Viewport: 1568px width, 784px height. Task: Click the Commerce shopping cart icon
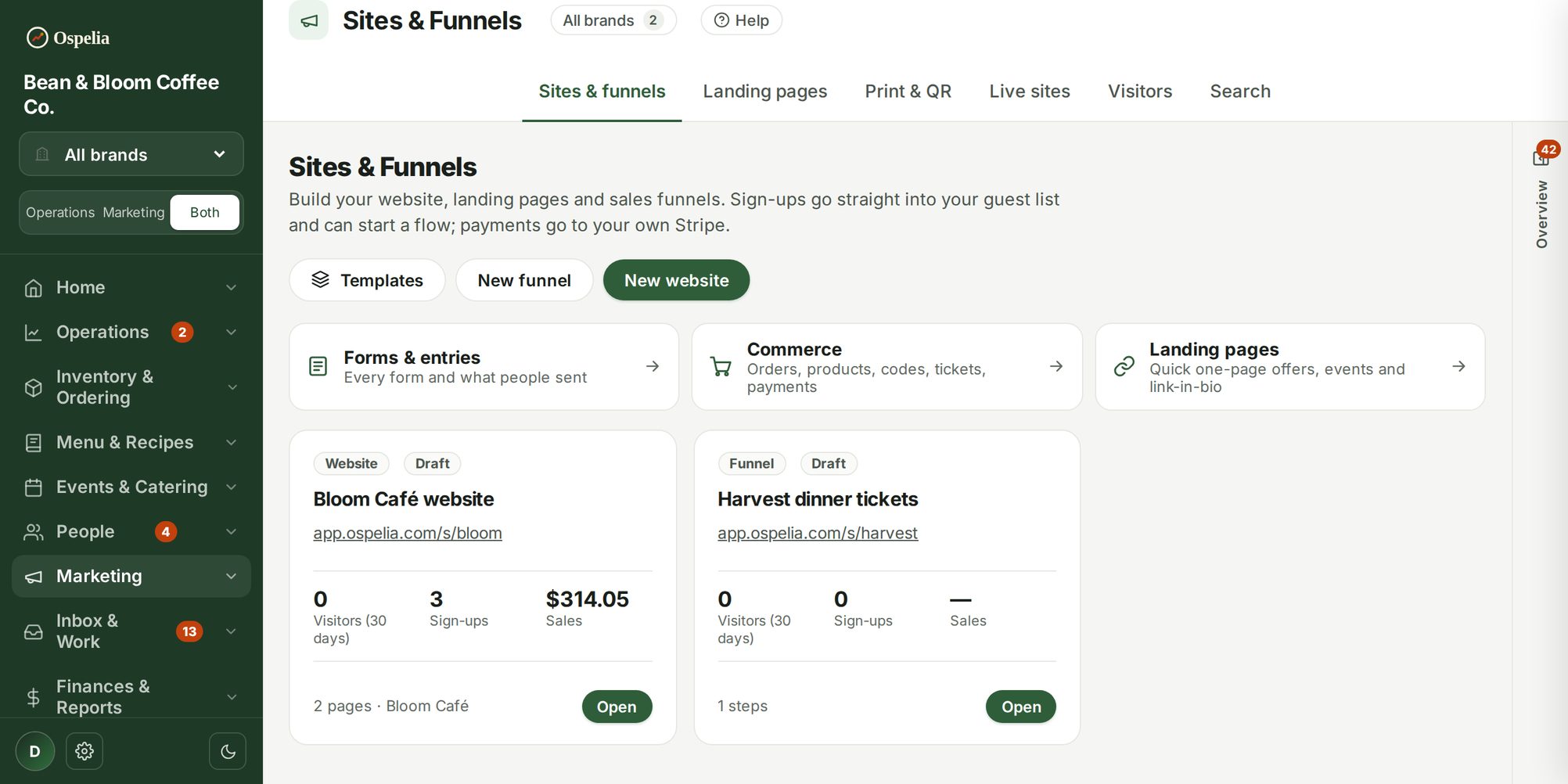click(721, 366)
